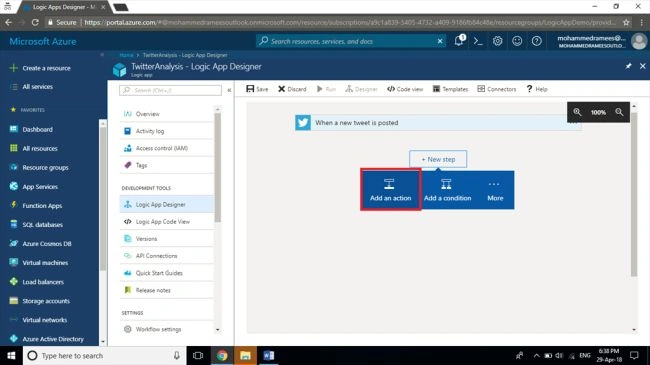Open Chrome from Windows taskbar
The image size is (650, 365).
(222, 355)
